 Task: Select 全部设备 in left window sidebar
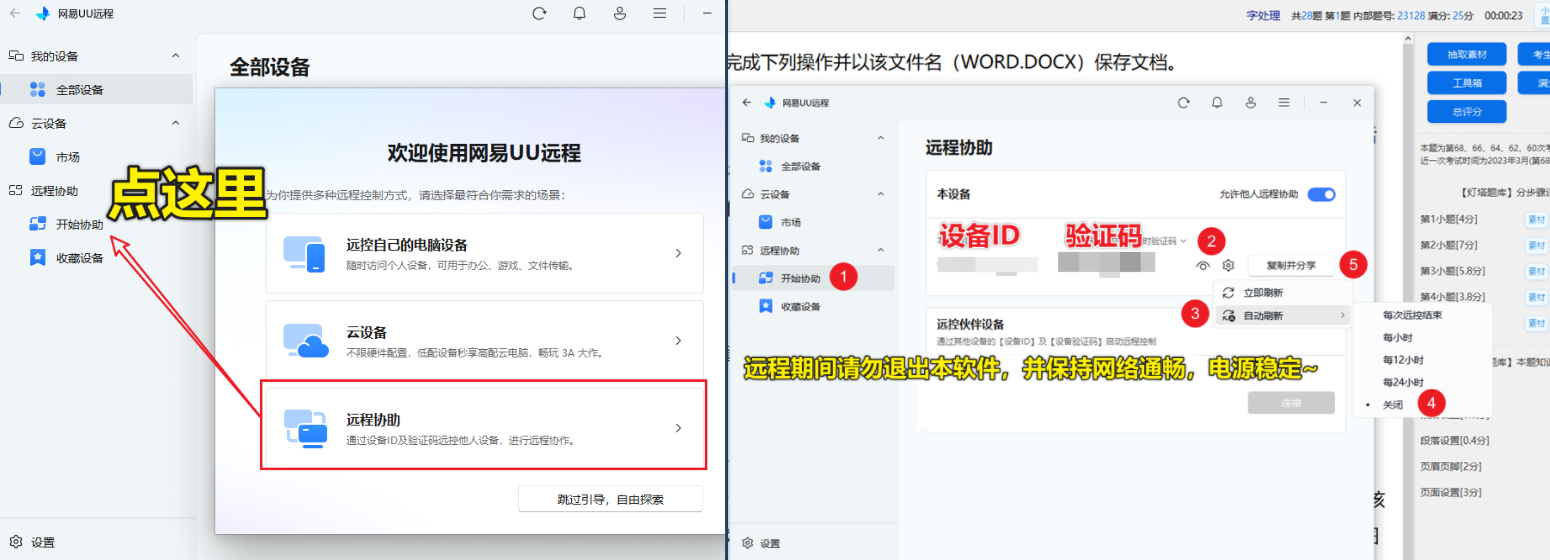[x=97, y=89]
